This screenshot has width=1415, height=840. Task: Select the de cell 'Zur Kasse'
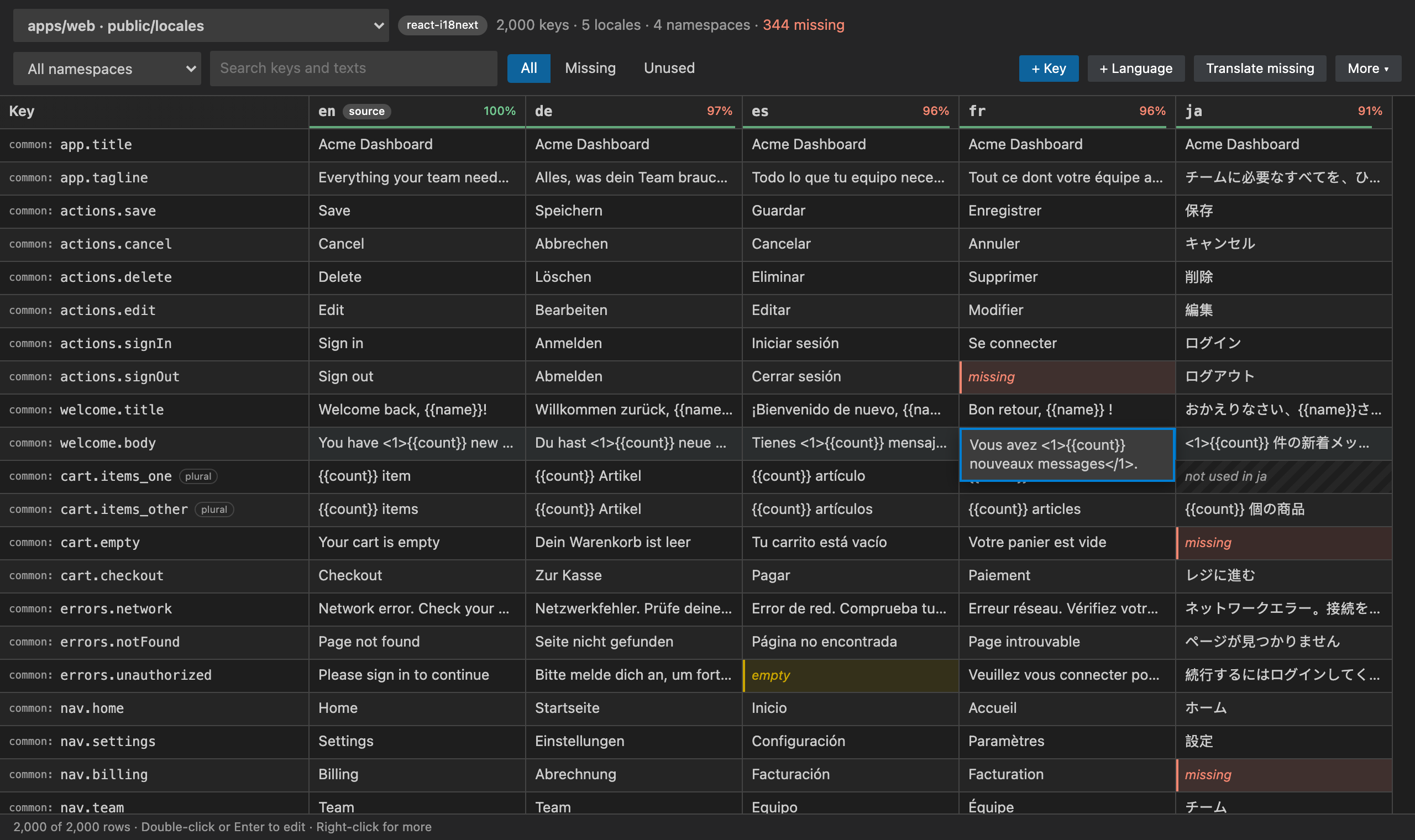(634, 576)
